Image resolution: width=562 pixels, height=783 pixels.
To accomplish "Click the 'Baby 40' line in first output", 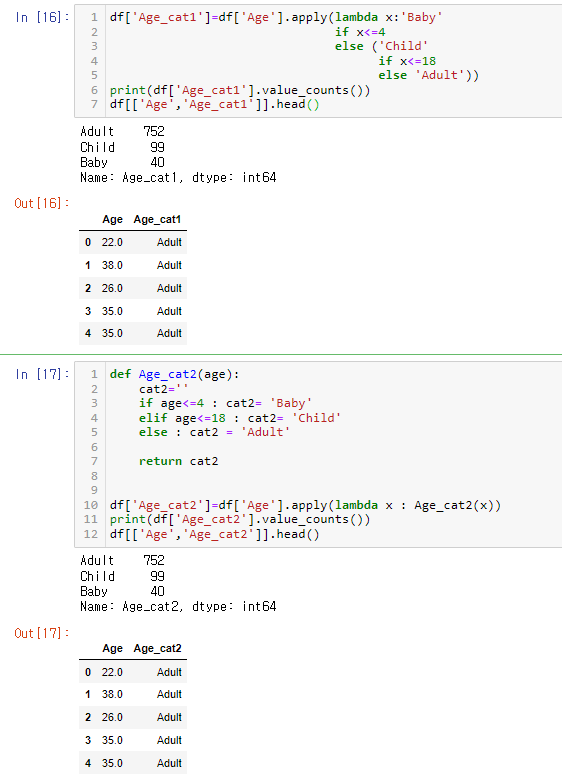I will (122, 162).
